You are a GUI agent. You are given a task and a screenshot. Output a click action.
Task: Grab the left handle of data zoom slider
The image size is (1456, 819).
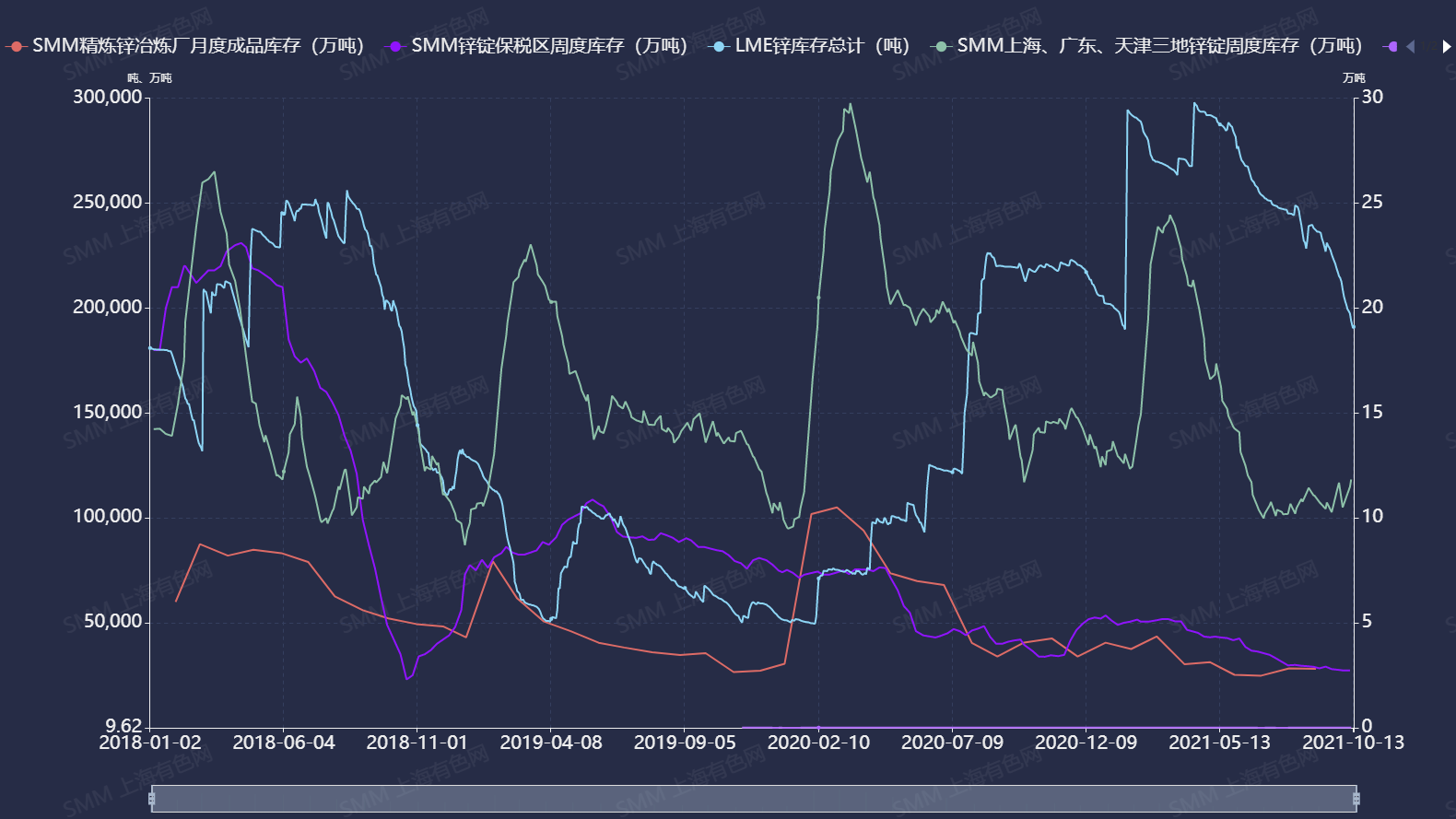coord(151,799)
